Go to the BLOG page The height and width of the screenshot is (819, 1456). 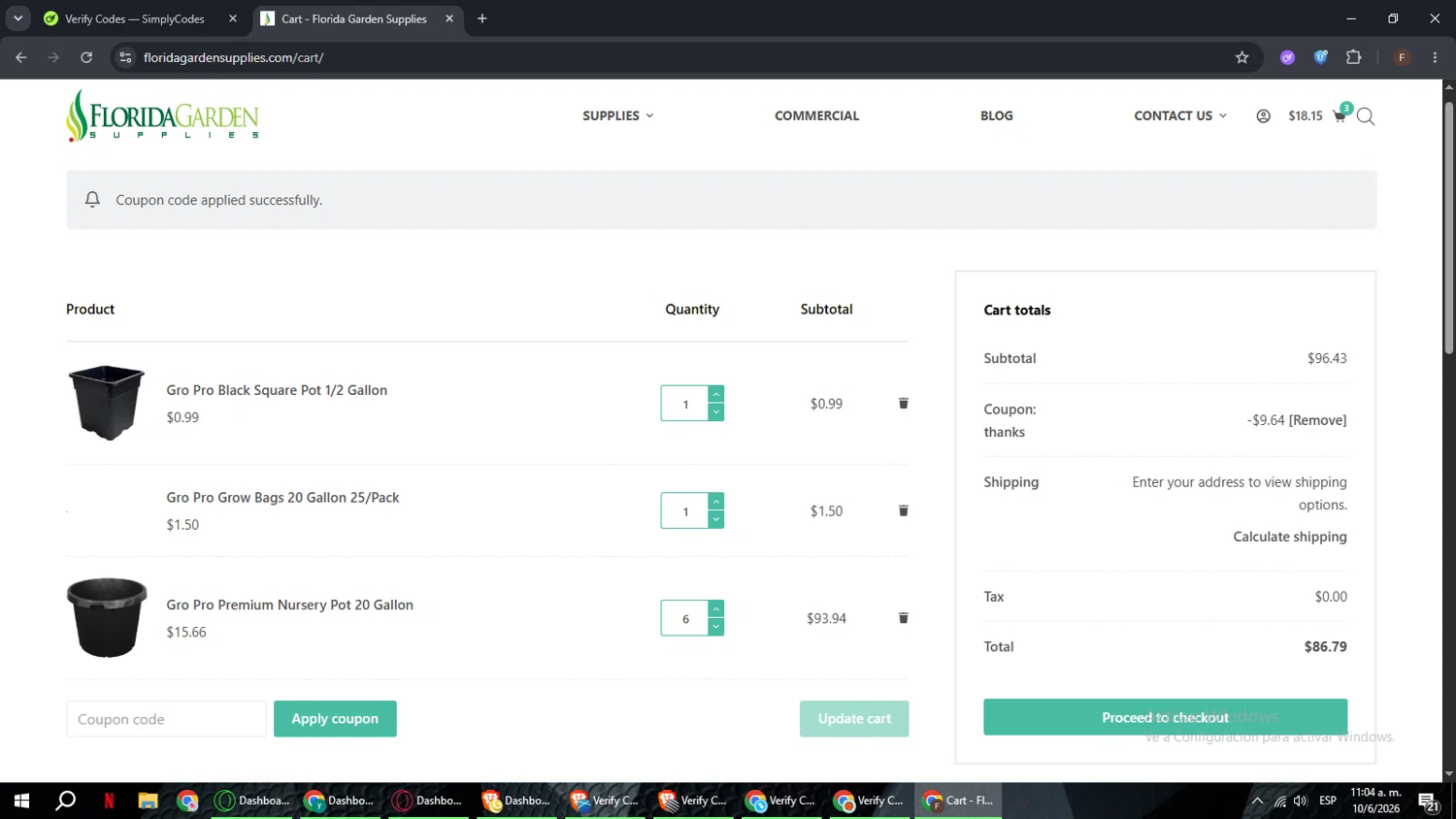click(x=997, y=115)
